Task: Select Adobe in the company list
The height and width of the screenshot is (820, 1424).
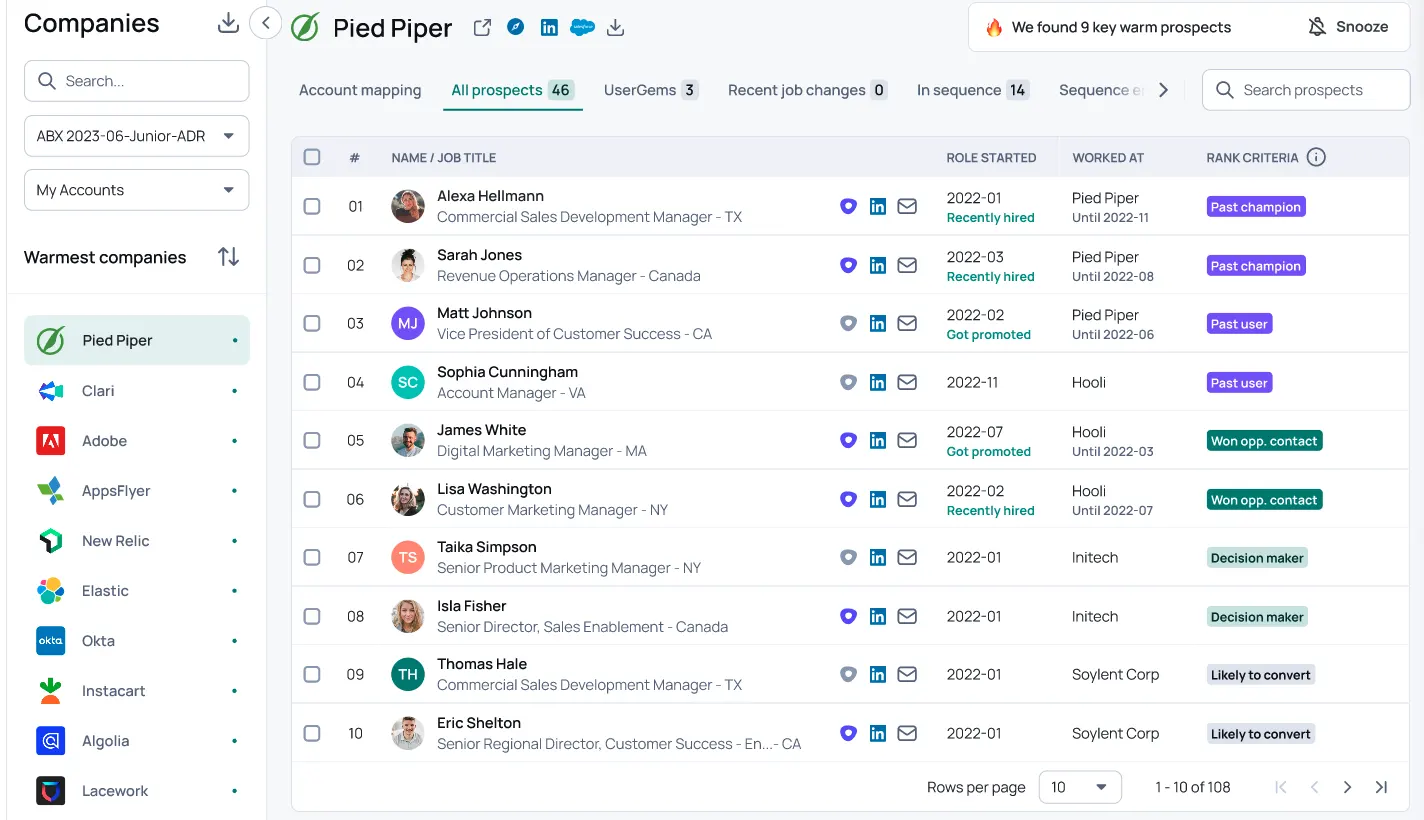Action: tap(104, 441)
